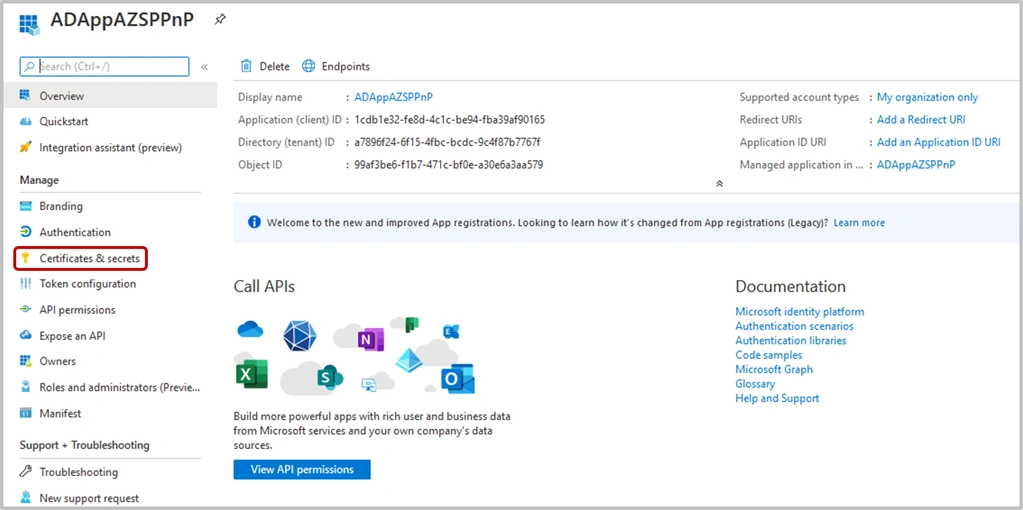Click the app registration grid icon

(30, 23)
